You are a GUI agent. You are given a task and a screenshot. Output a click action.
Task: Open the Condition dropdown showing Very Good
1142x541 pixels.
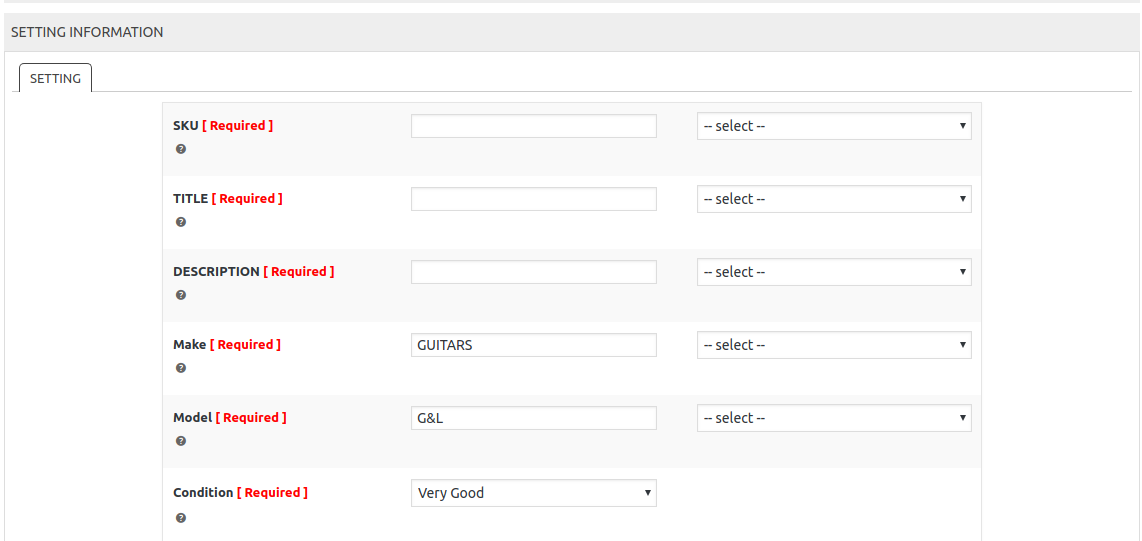point(533,493)
